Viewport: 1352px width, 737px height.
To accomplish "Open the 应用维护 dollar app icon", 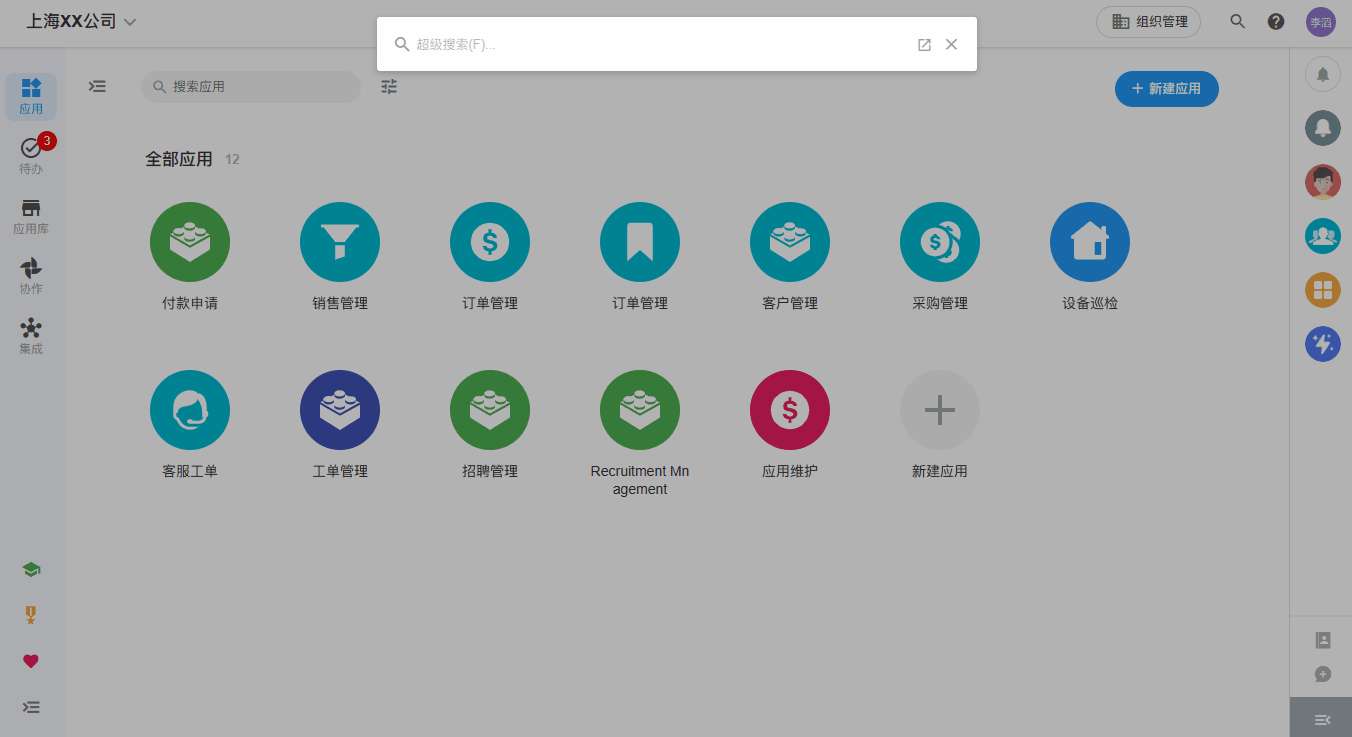I will (790, 410).
